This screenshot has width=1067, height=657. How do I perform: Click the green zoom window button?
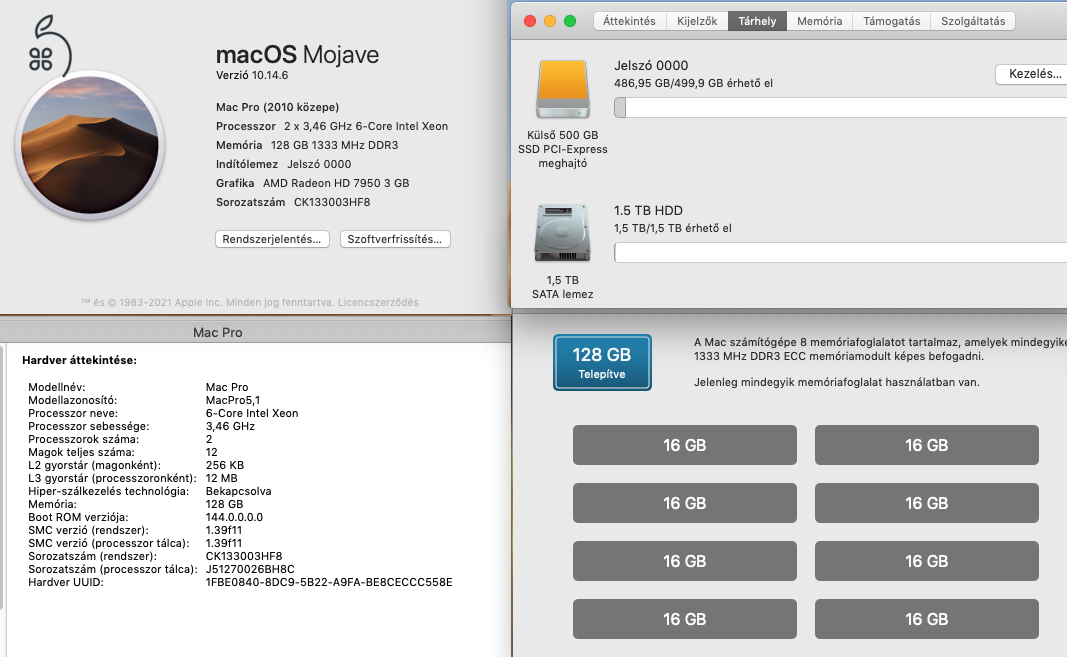(570, 21)
